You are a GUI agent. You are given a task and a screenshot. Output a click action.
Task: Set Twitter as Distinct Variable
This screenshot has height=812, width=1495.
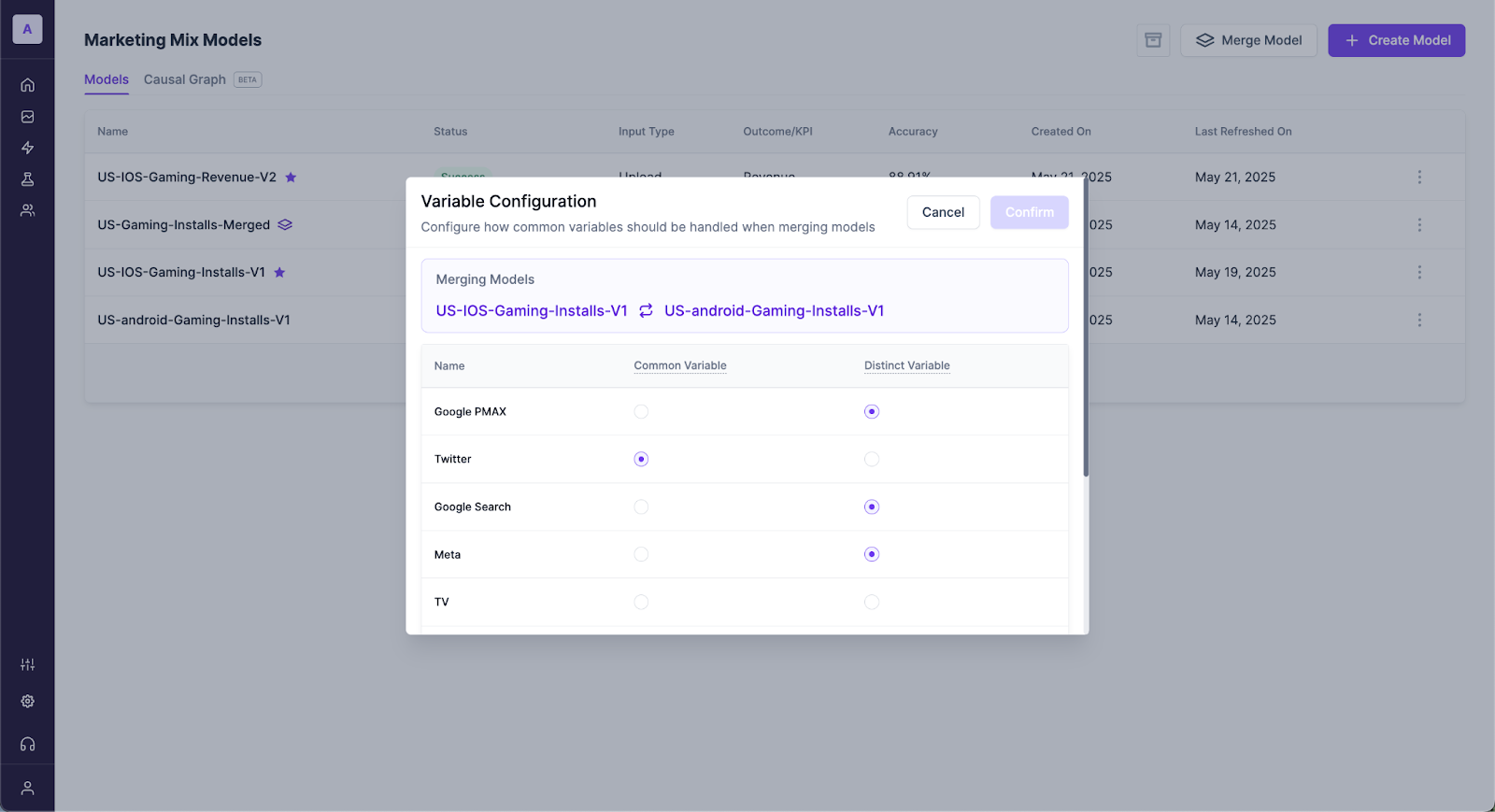tap(872, 460)
